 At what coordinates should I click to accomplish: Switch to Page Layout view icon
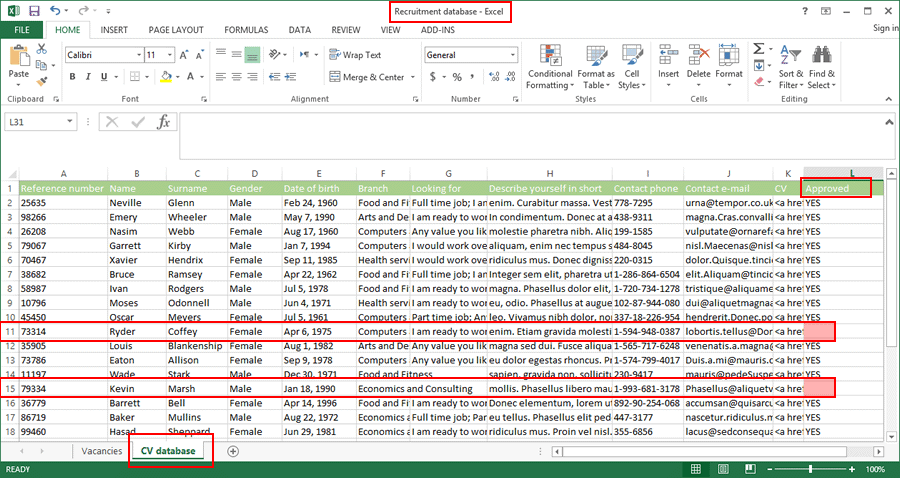click(x=723, y=469)
